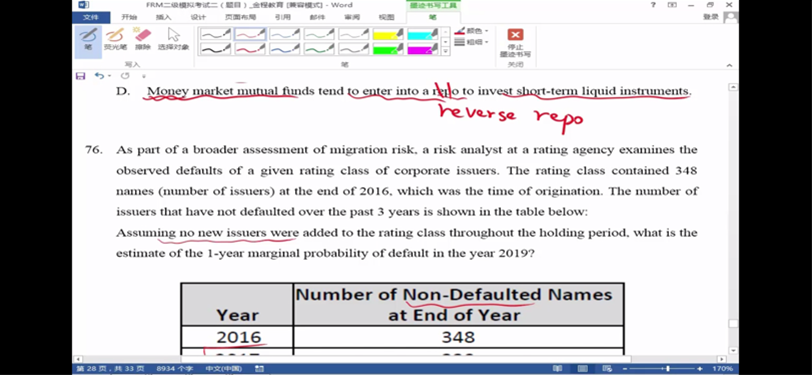Pick the thick blue pen style

pyautogui.click(x=285, y=49)
